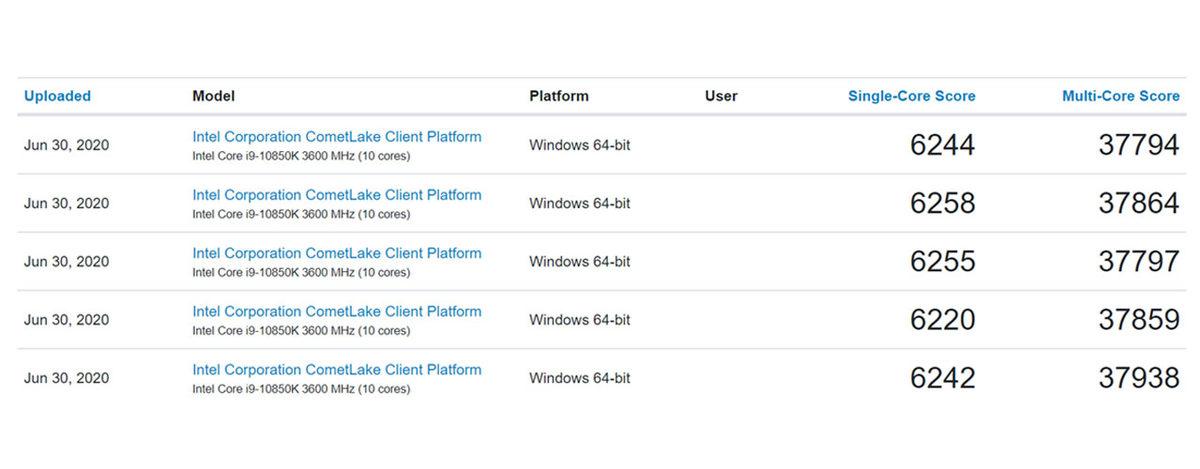Click the User column header

[721, 96]
